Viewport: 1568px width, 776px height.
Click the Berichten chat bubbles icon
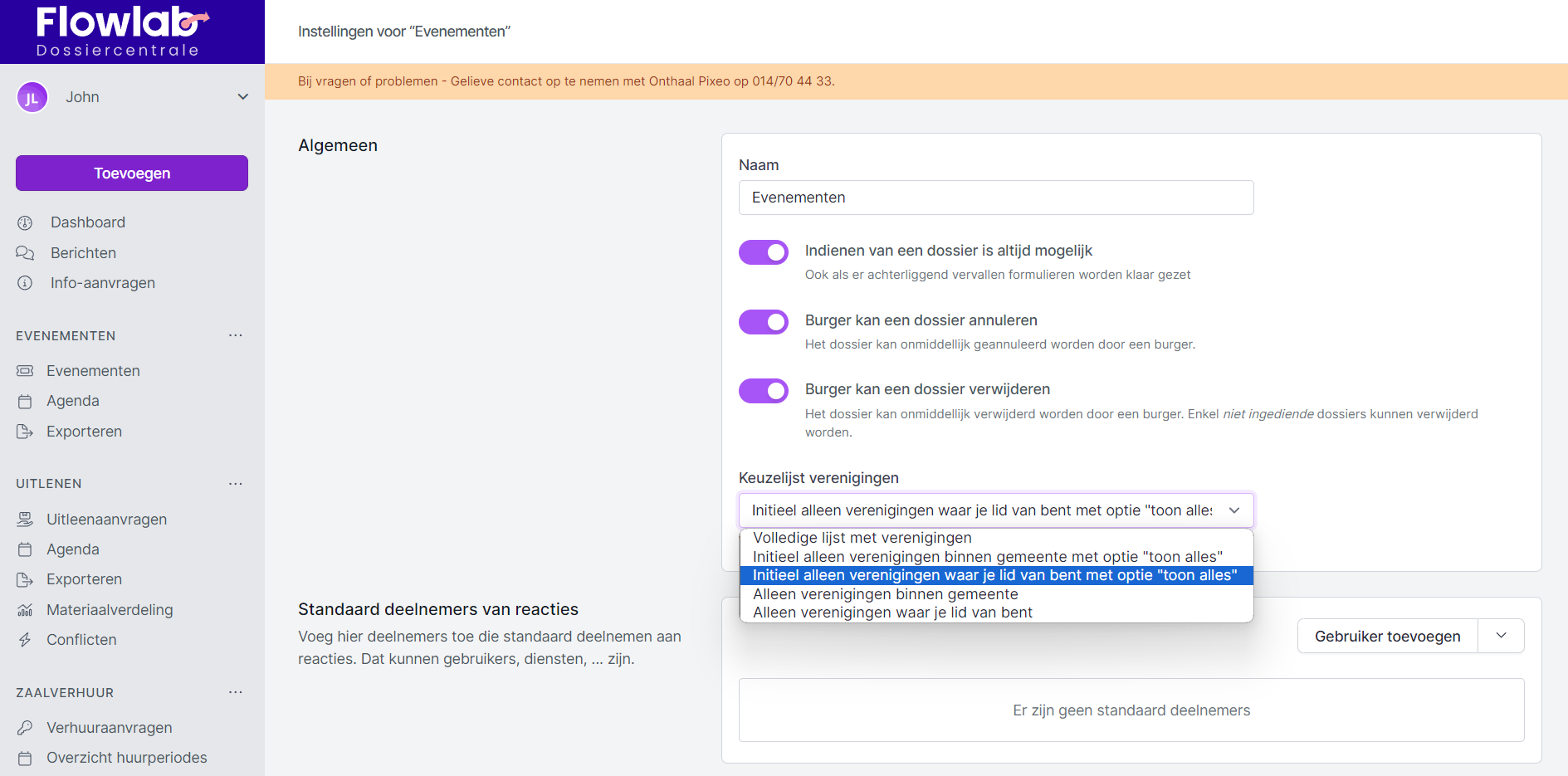25,253
